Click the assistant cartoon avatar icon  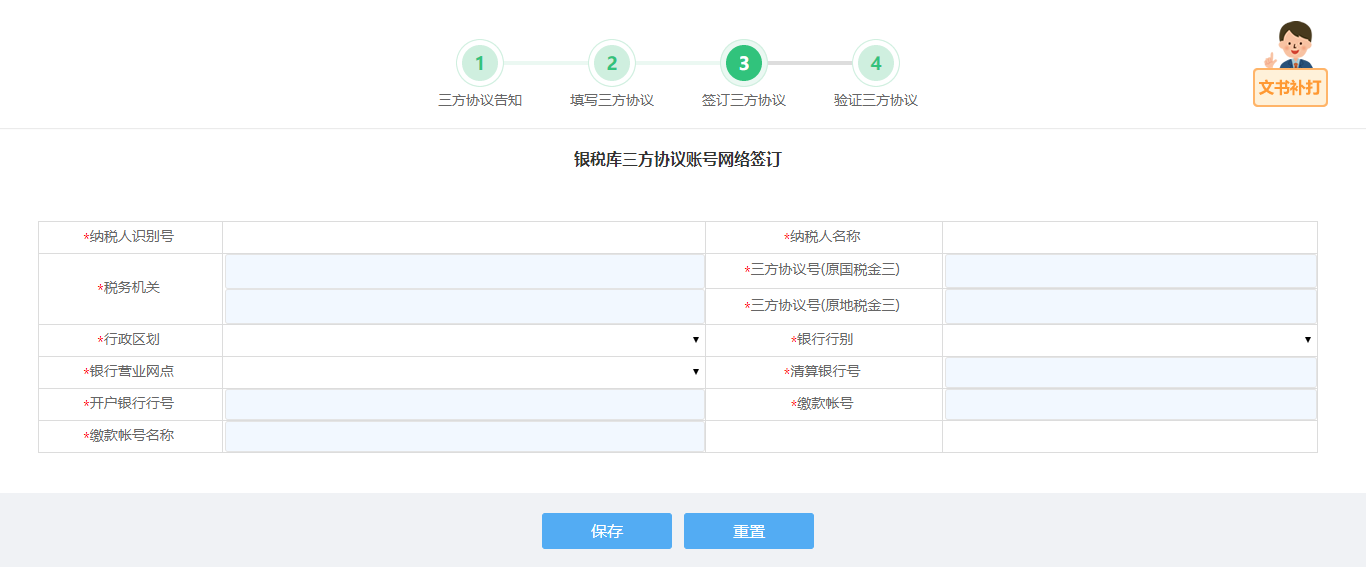(x=1292, y=45)
